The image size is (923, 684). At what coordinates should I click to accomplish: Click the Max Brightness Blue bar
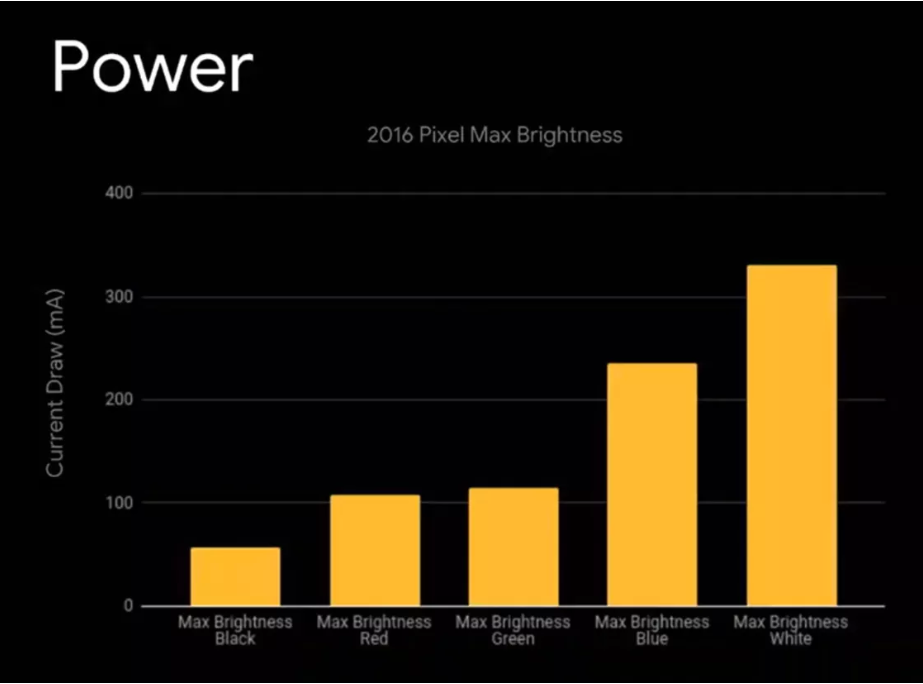[x=652, y=484]
